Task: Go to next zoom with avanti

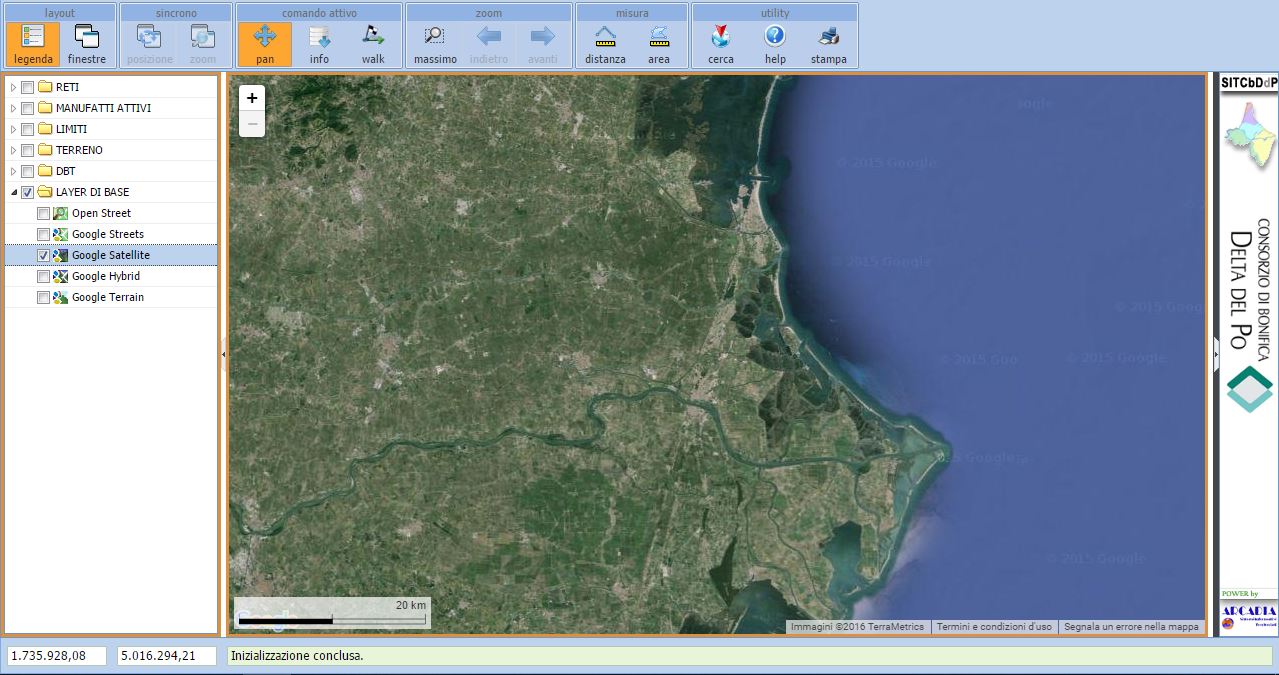Action: point(543,45)
